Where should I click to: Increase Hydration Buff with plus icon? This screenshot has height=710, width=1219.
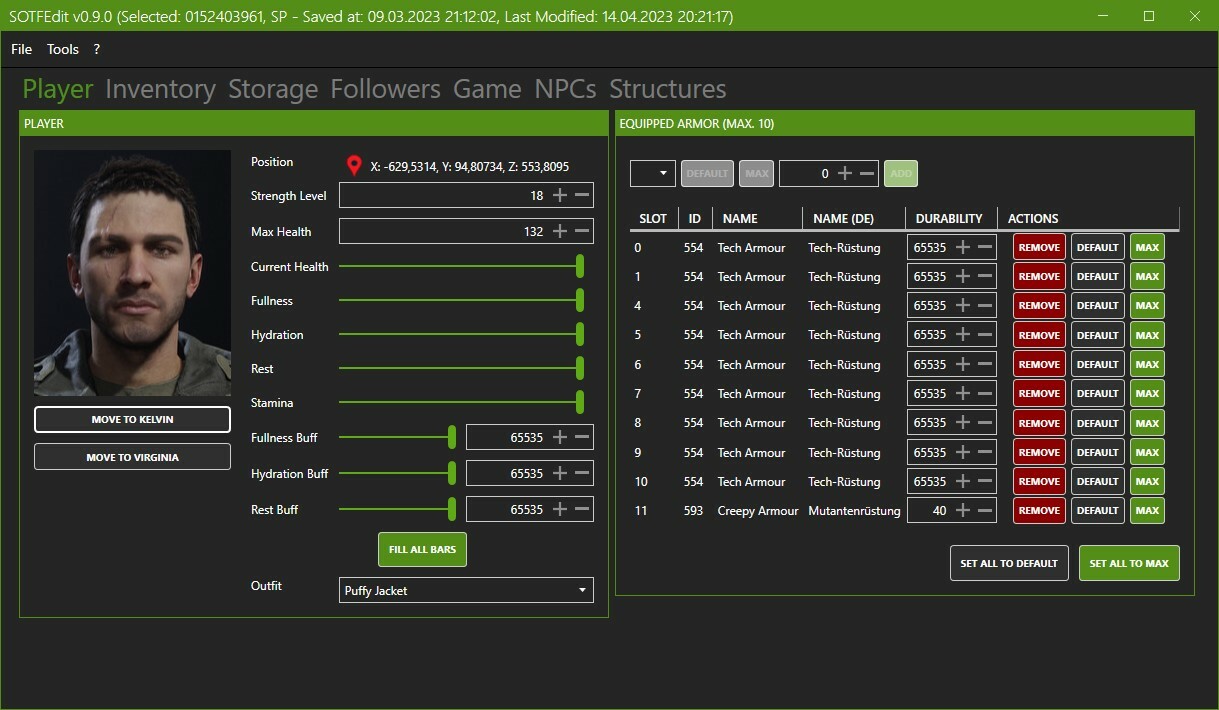coord(560,473)
